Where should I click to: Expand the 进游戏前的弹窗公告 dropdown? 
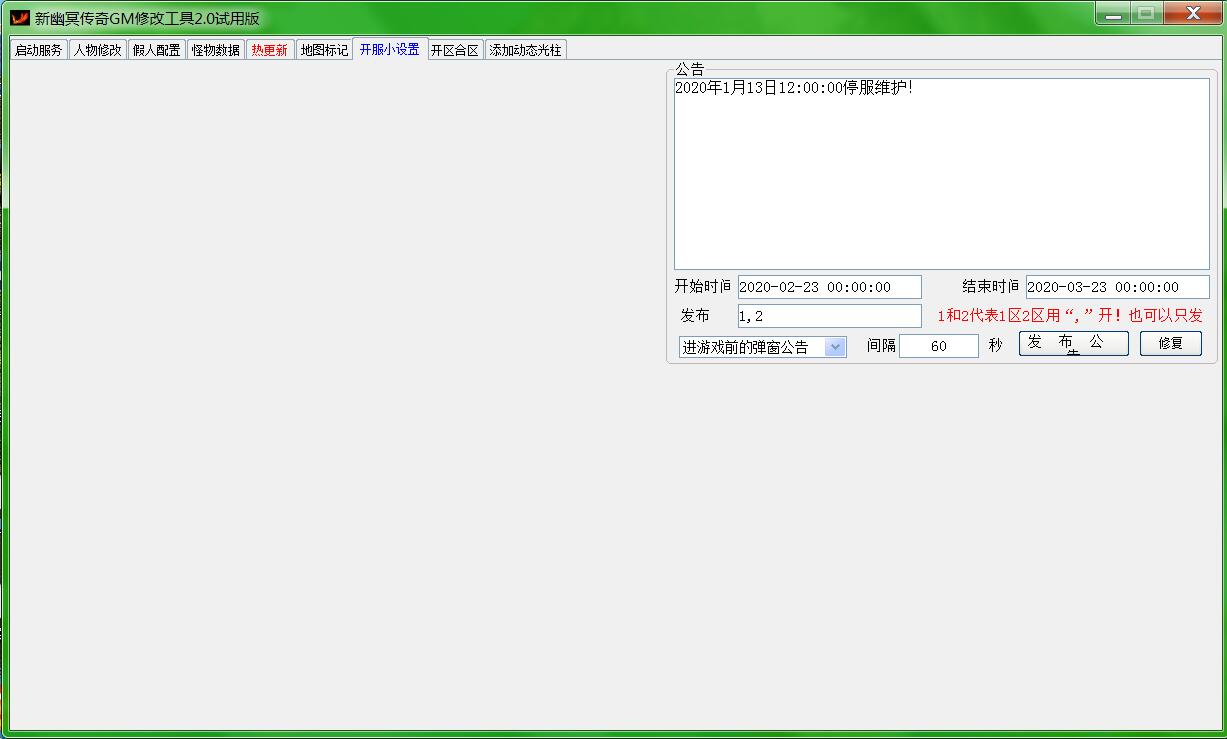coord(835,347)
